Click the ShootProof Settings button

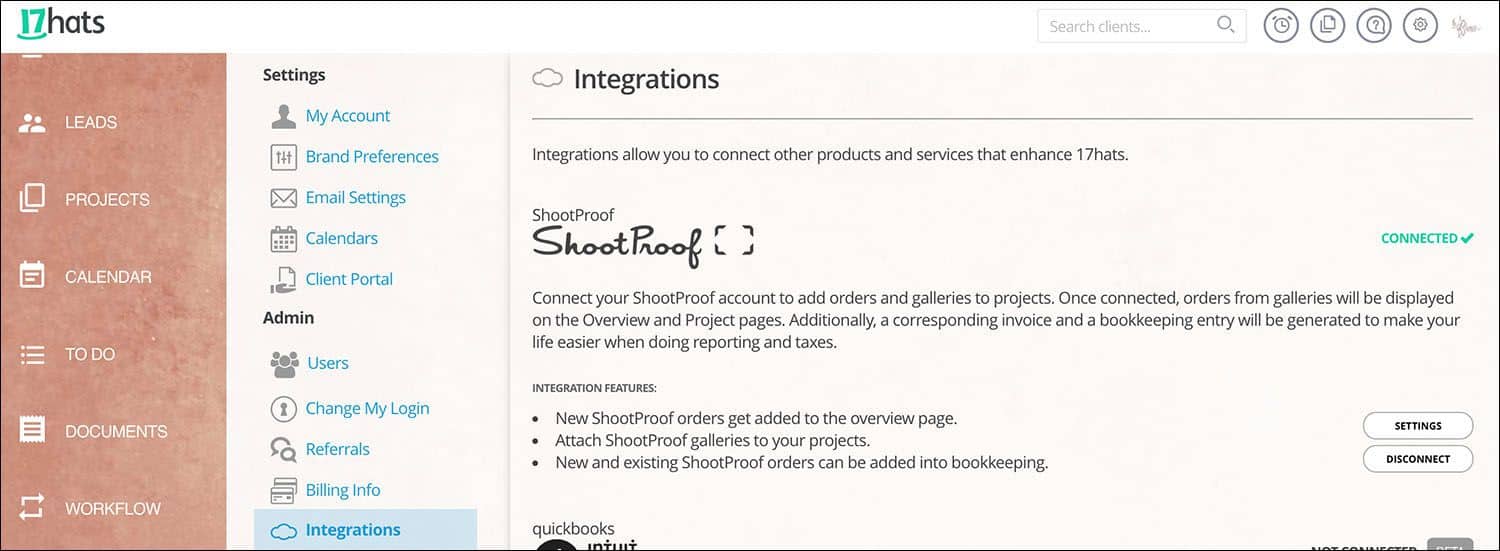point(1417,426)
